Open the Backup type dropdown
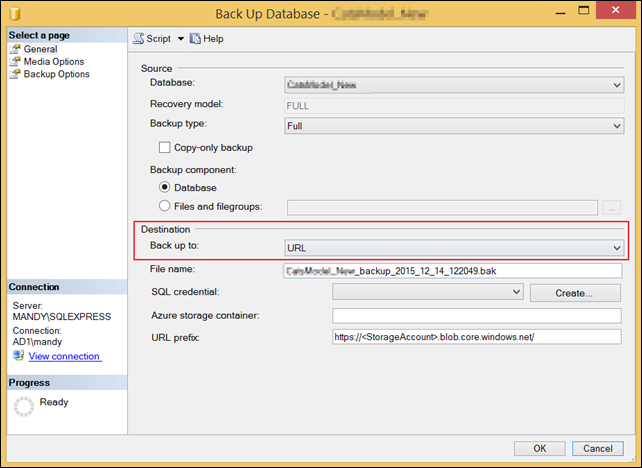642x468 pixels. [454, 126]
